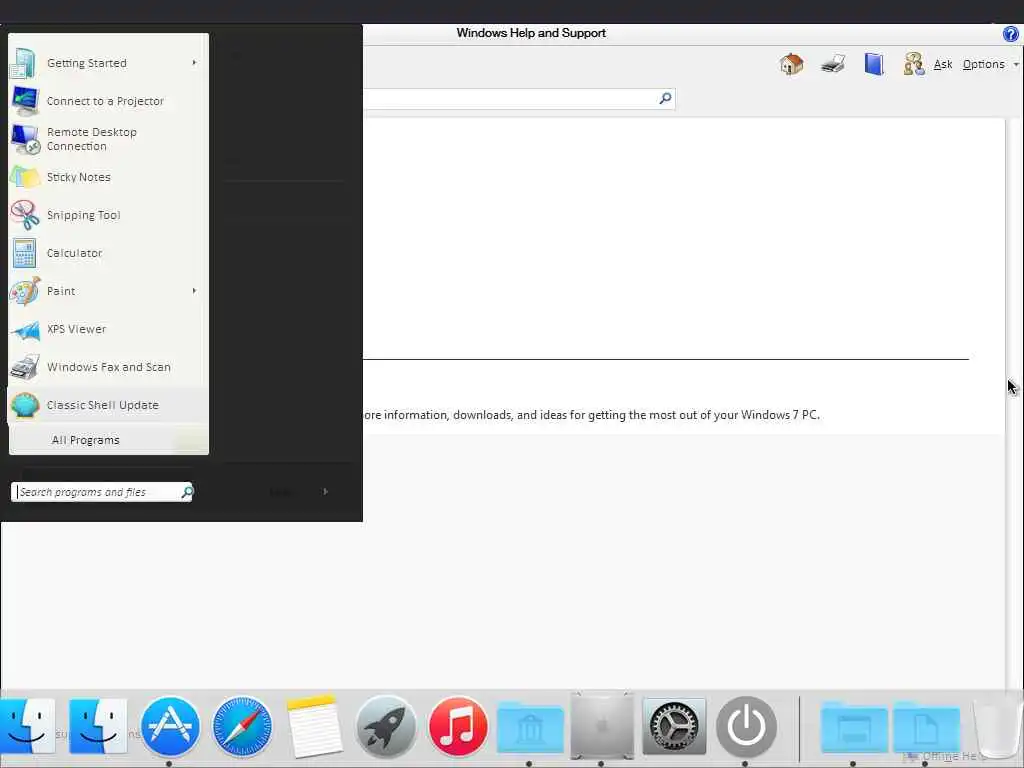This screenshot has width=1024, height=768.
Task: Launch the Launchpad rocket icon
Action: pyautogui.click(x=386, y=726)
